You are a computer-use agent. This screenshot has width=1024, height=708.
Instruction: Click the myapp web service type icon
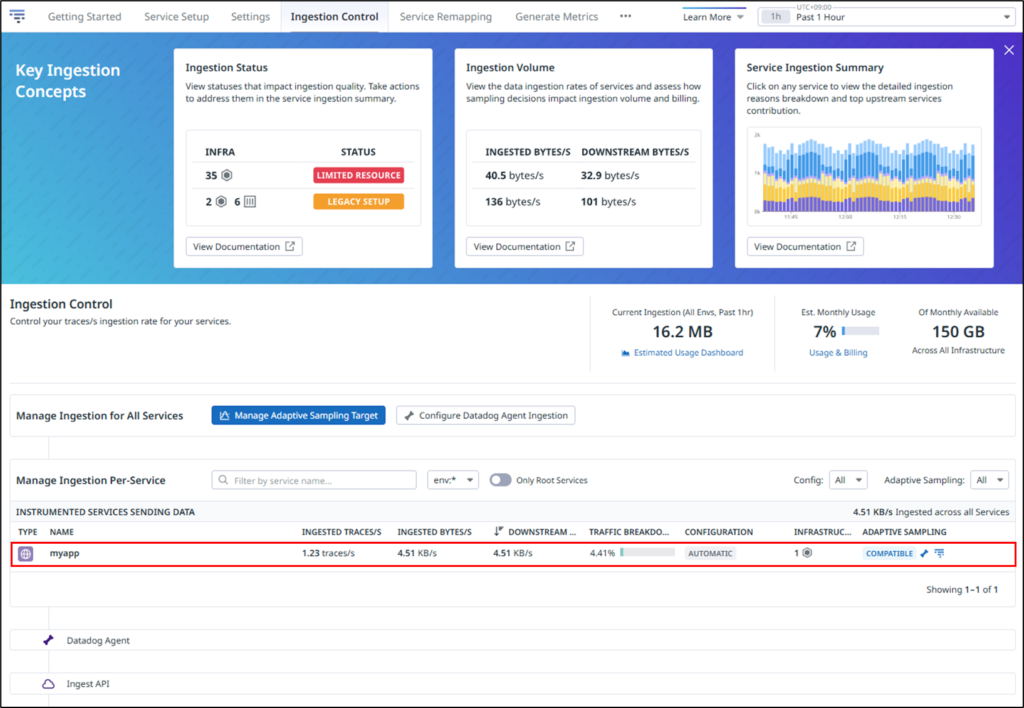26,553
